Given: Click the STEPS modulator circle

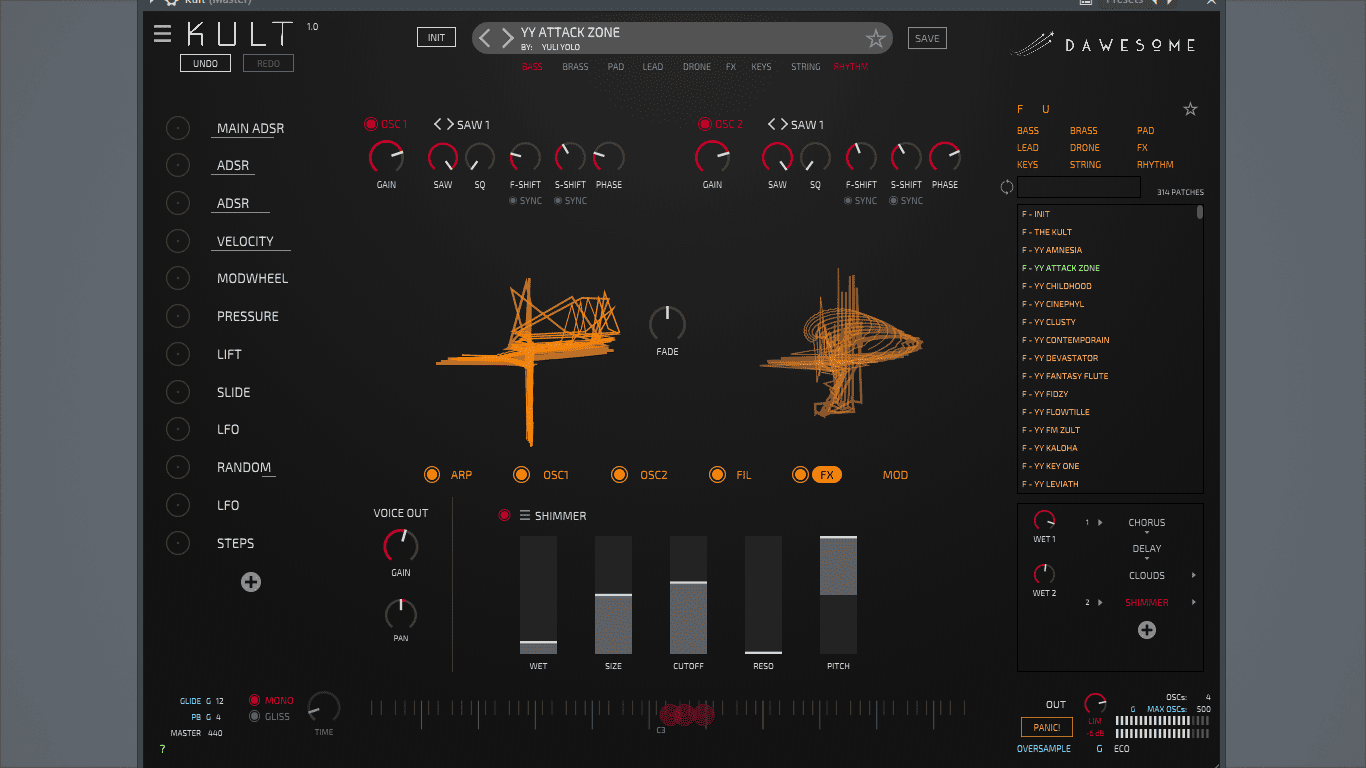Looking at the screenshot, I should (177, 543).
